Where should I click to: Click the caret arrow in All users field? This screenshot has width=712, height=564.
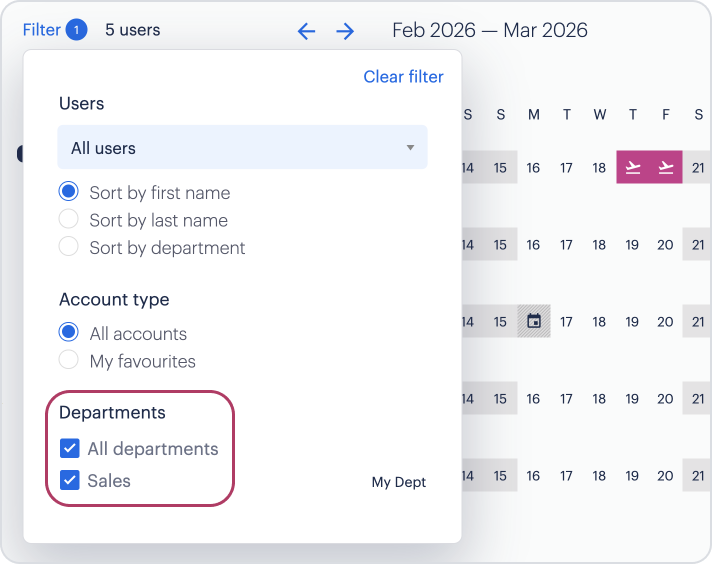(410, 148)
